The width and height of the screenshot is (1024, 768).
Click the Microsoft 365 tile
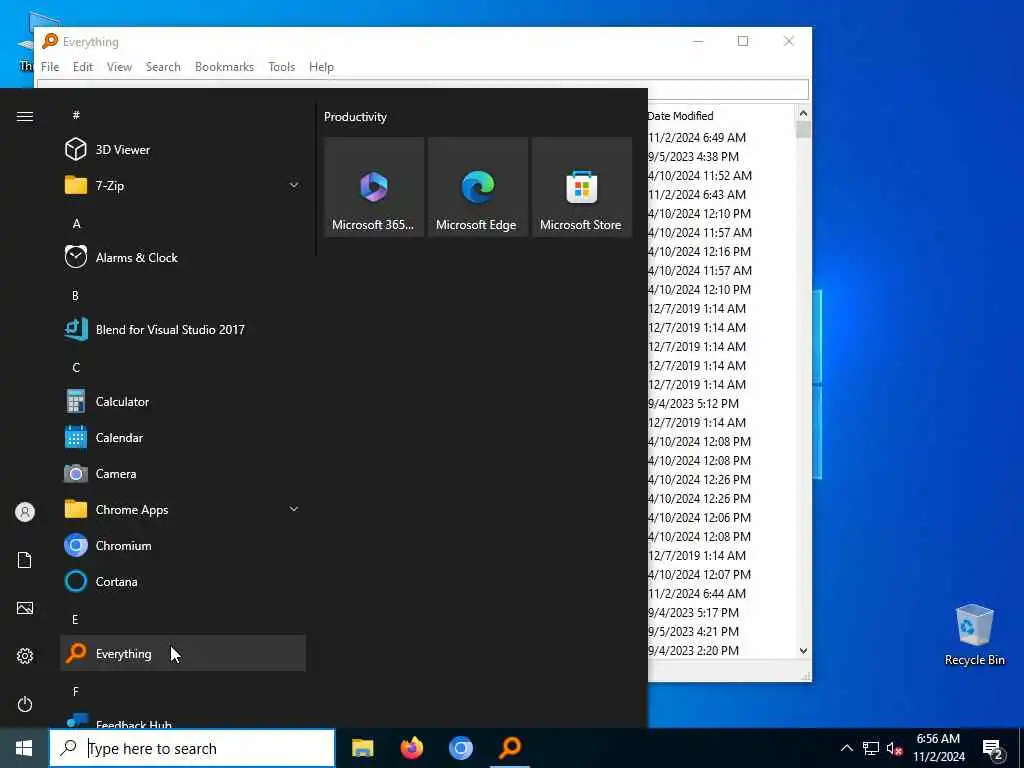pyautogui.click(x=374, y=187)
